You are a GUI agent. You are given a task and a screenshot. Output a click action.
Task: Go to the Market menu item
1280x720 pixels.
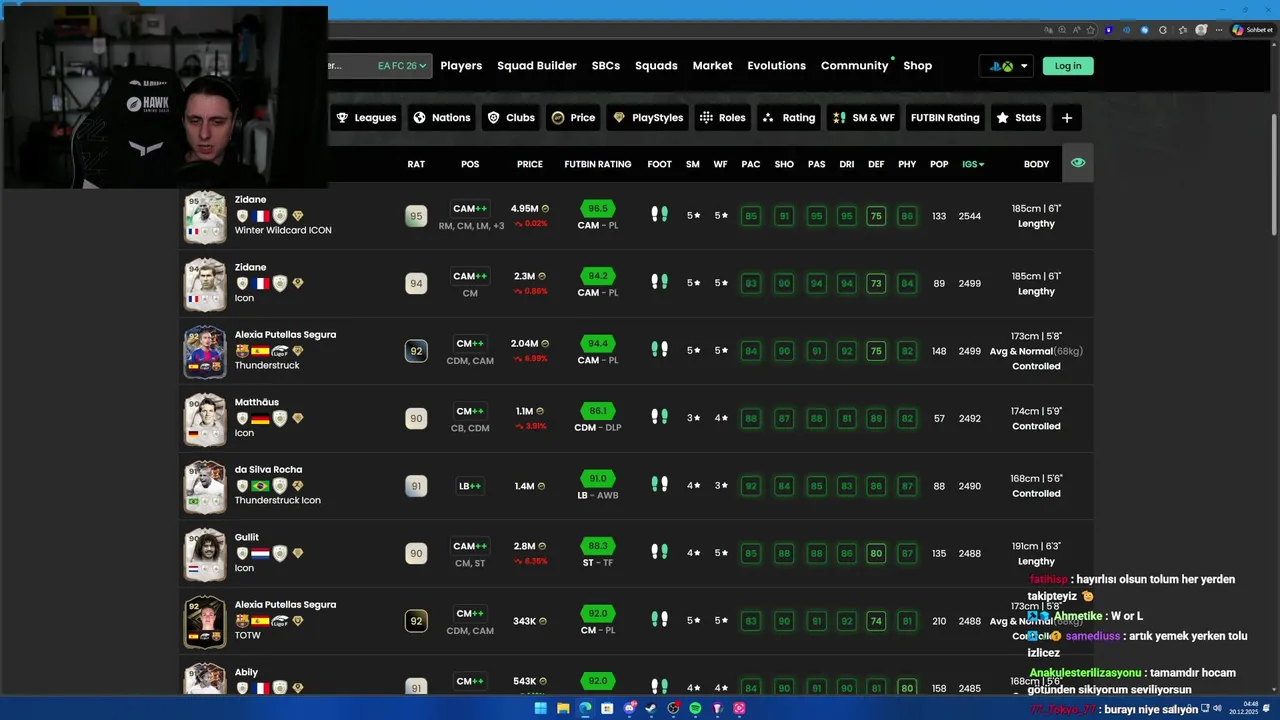(x=712, y=66)
